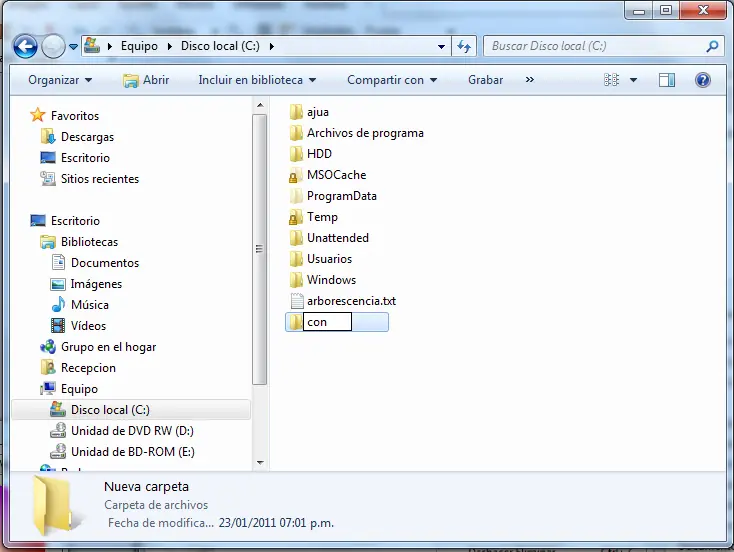Image resolution: width=734 pixels, height=552 pixels.
Task: Show more toolbar commands chevron
Action: click(x=529, y=80)
